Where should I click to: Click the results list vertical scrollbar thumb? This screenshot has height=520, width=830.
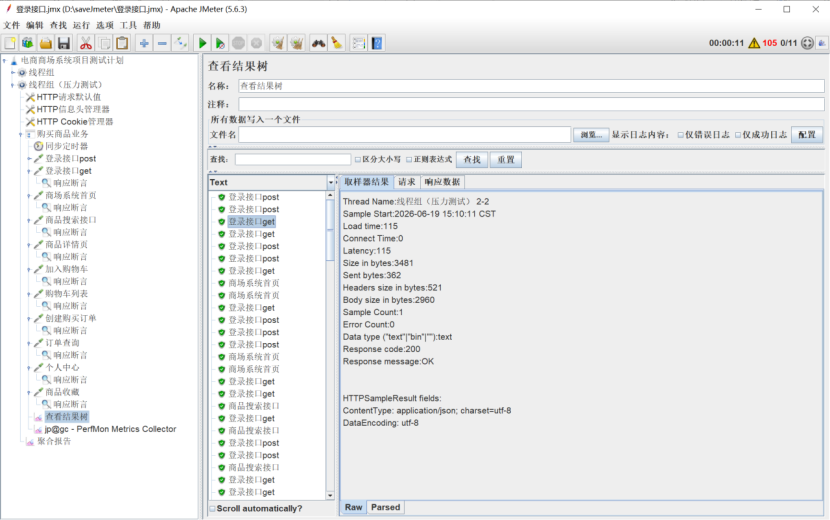click(330, 230)
